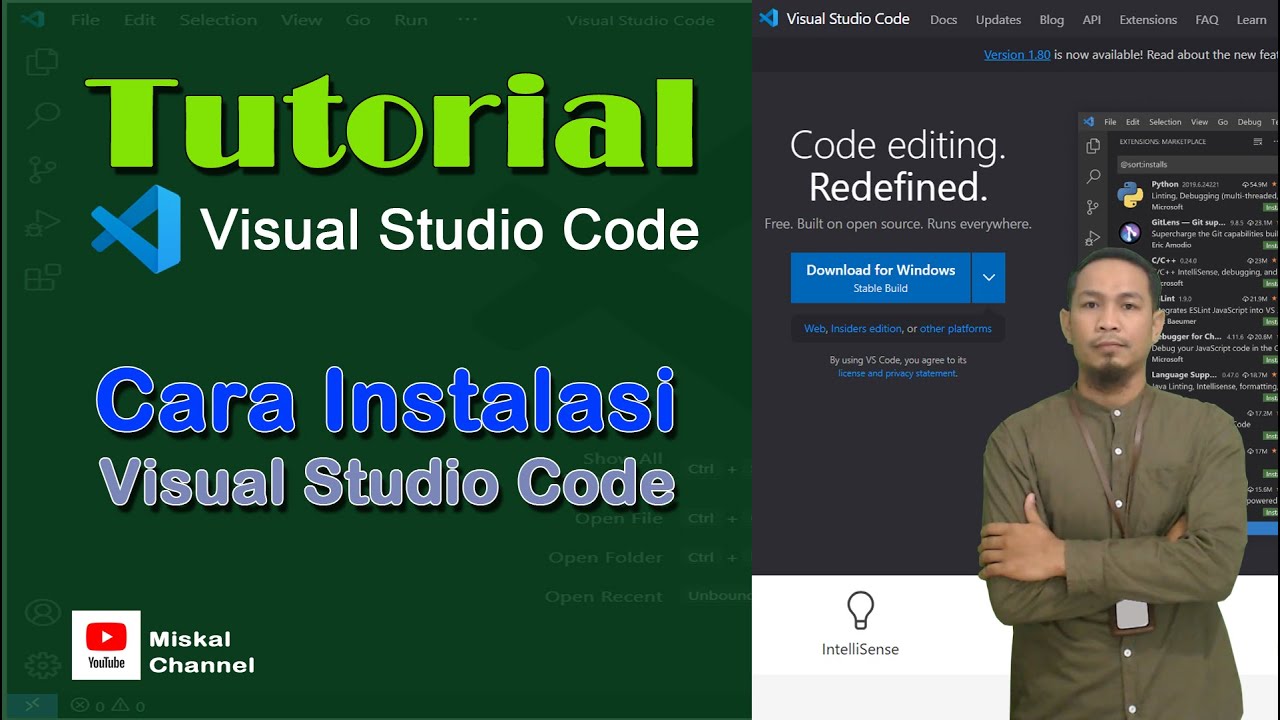Image resolution: width=1280 pixels, height=720 pixels.
Task: Click the remote indicator icon in status bar
Action: click(x=32, y=705)
